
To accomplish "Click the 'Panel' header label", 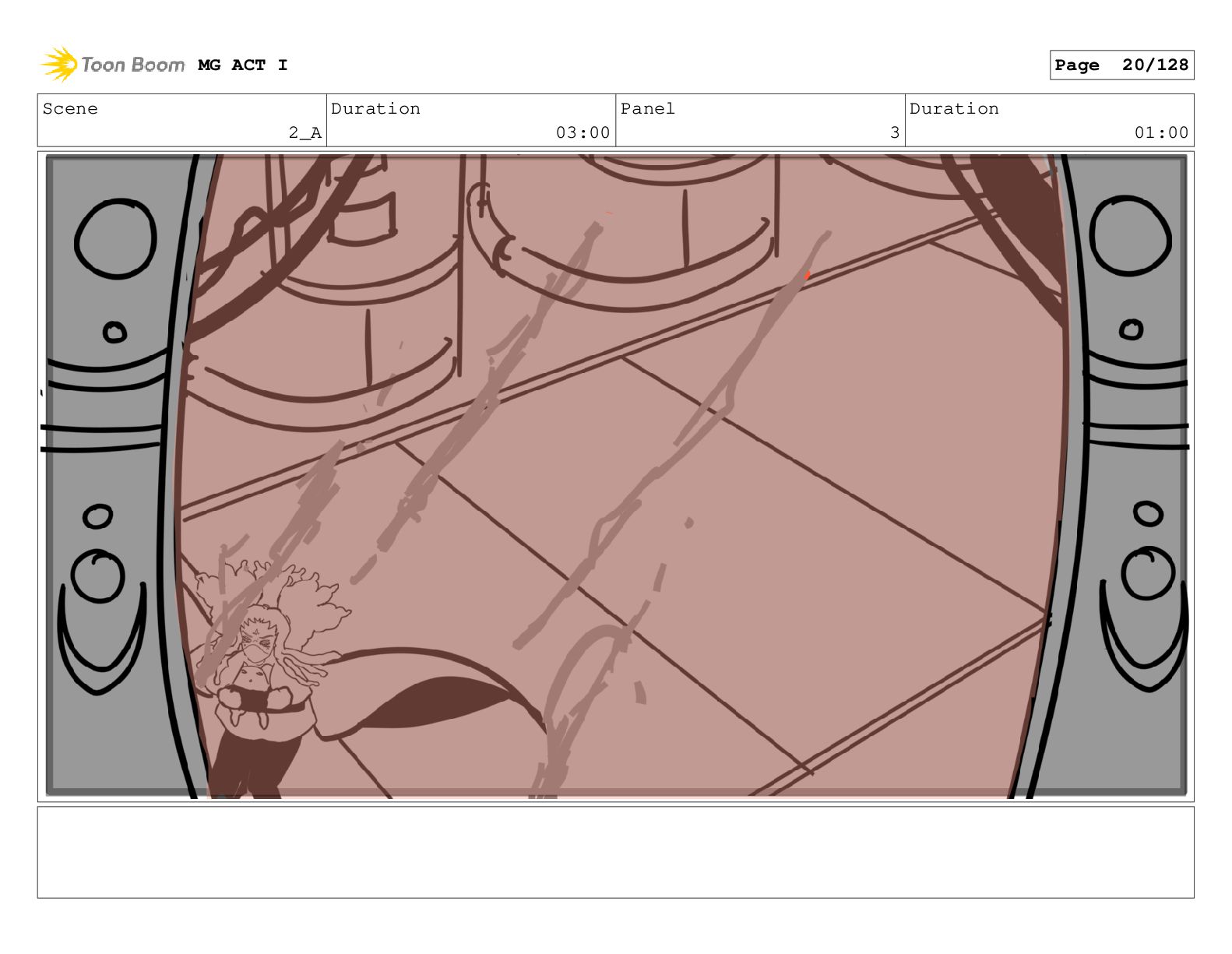I will 647,109.
